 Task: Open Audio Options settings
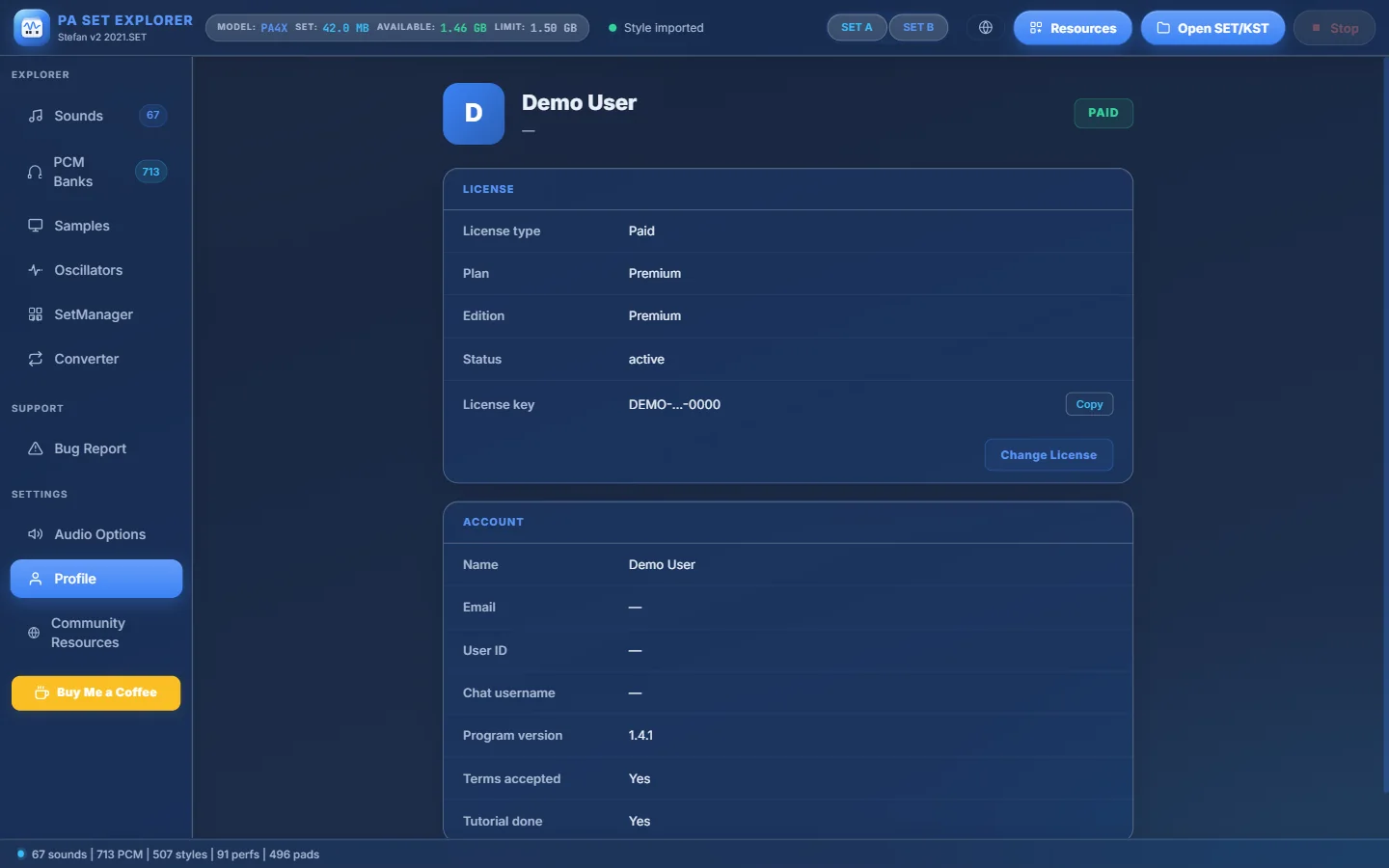coord(96,534)
